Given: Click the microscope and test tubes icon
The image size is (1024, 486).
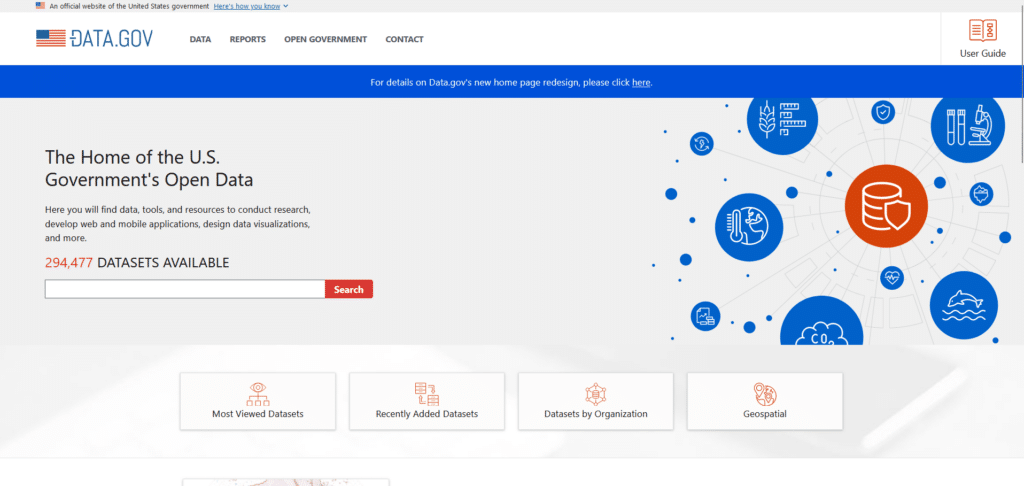Looking at the screenshot, I should (967, 126).
